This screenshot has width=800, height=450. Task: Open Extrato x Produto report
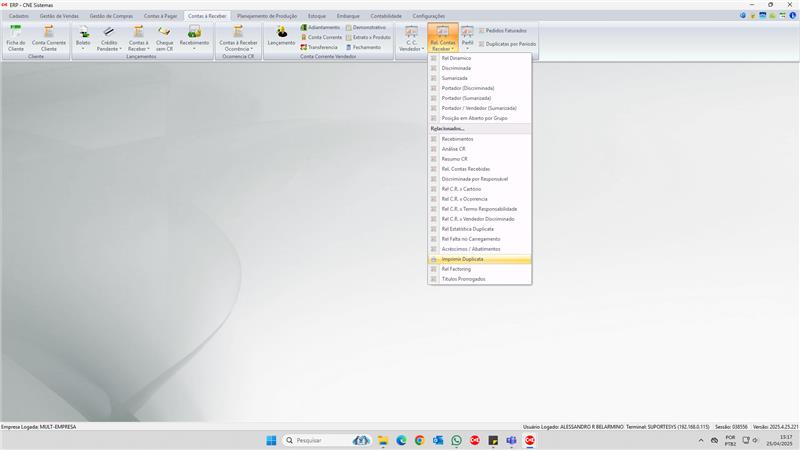pyautogui.click(x=368, y=37)
